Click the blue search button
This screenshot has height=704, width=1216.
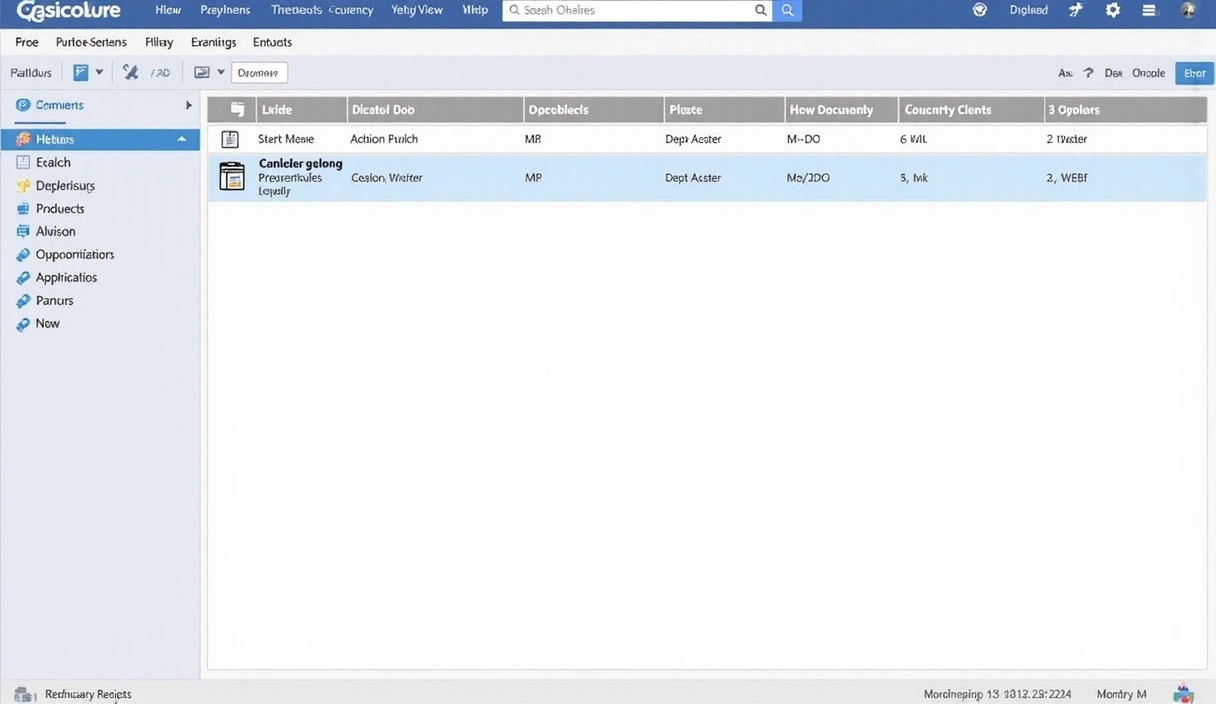click(787, 10)
